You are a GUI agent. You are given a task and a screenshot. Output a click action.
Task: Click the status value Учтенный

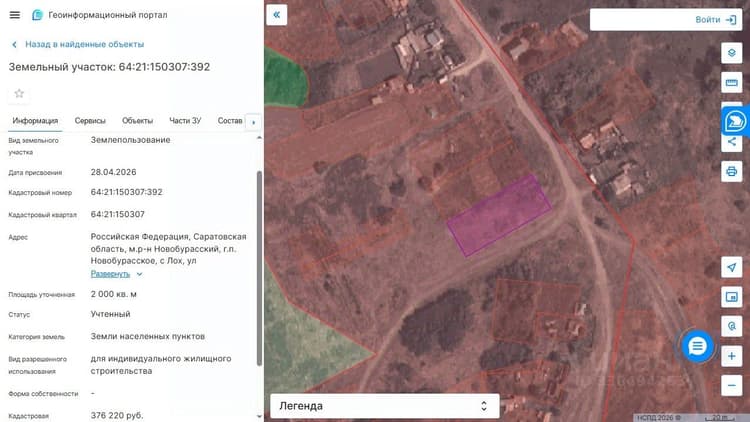110,314
